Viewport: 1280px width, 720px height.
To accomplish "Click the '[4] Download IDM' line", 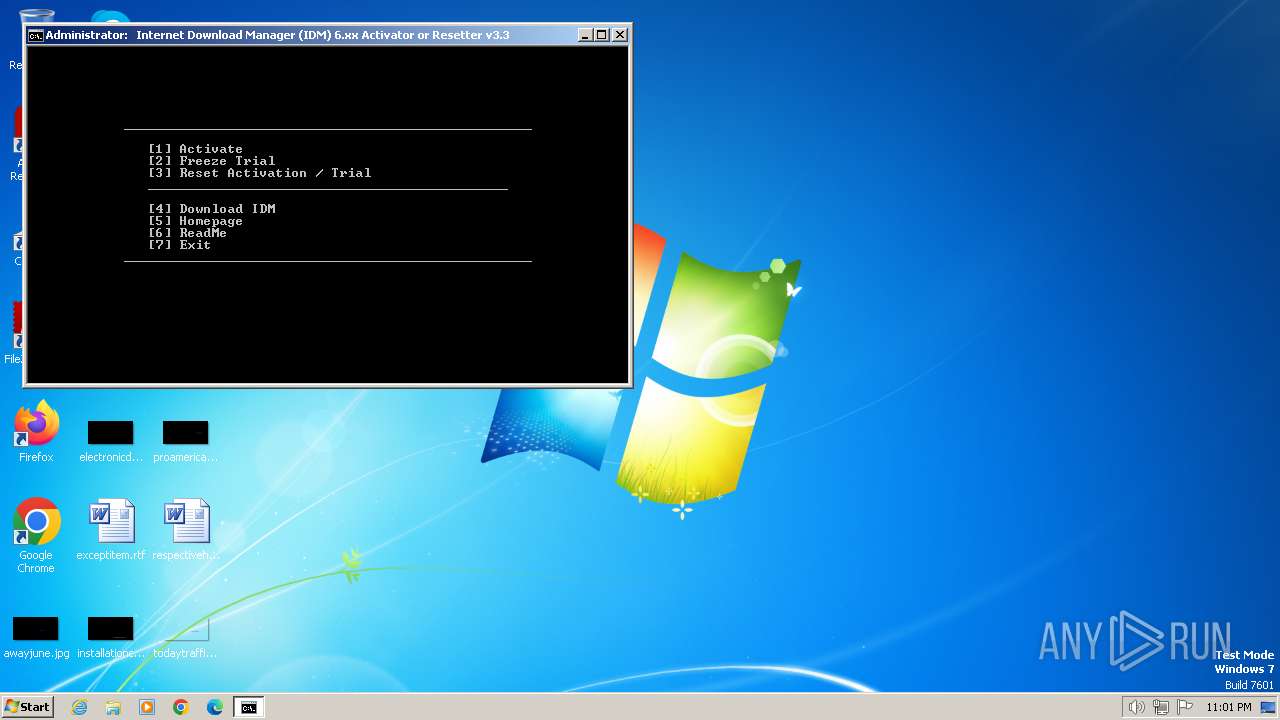I will coord(211,209).
